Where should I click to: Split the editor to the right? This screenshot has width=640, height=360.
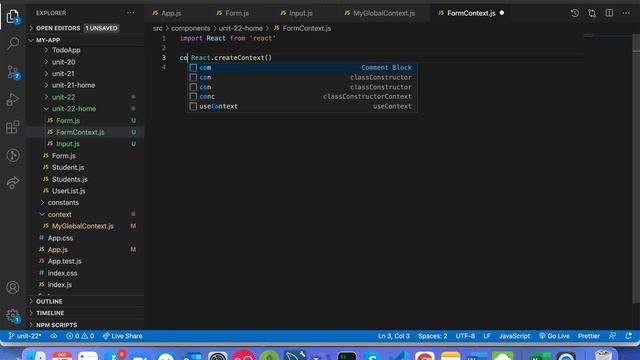tap(609, 13)
